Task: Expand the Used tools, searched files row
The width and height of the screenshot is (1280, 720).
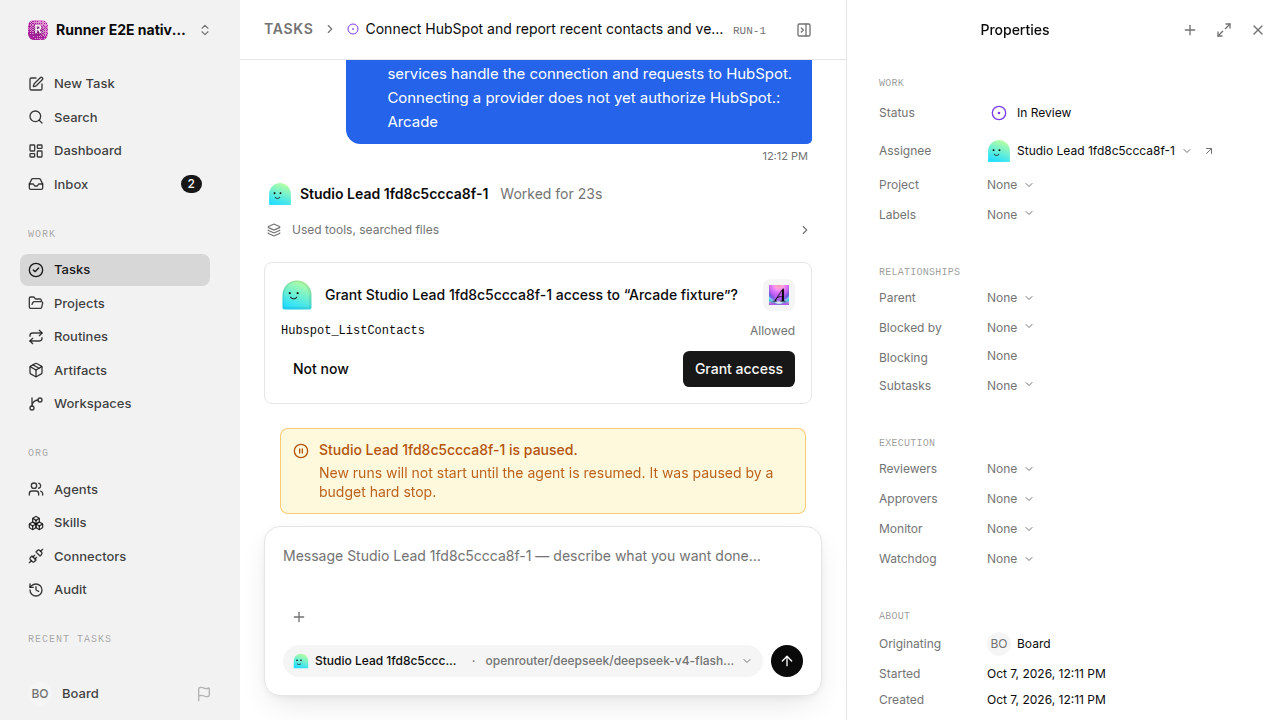Action: [538, 230]
